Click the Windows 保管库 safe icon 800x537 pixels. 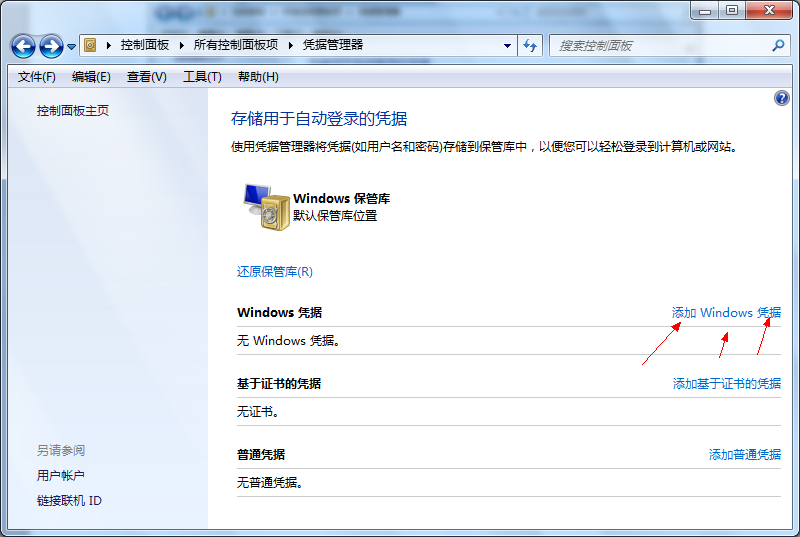(267, 207)
